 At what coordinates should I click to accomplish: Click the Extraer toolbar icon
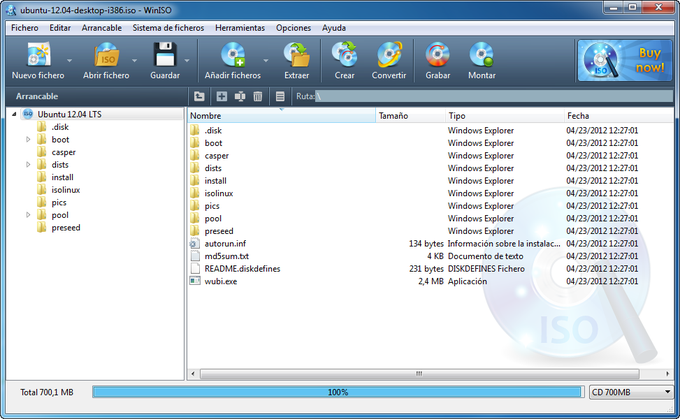tap(297, 54)
